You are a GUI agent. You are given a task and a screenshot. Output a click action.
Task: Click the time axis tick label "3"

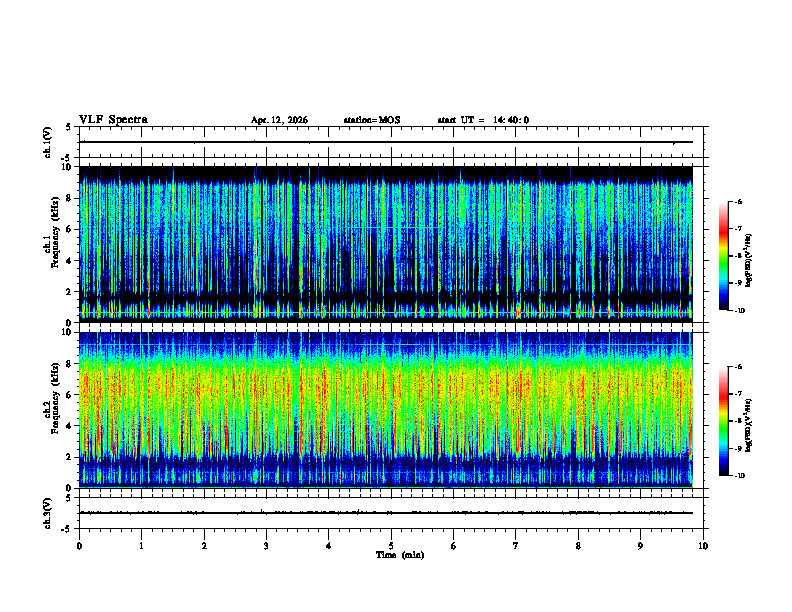pos(266,546)
